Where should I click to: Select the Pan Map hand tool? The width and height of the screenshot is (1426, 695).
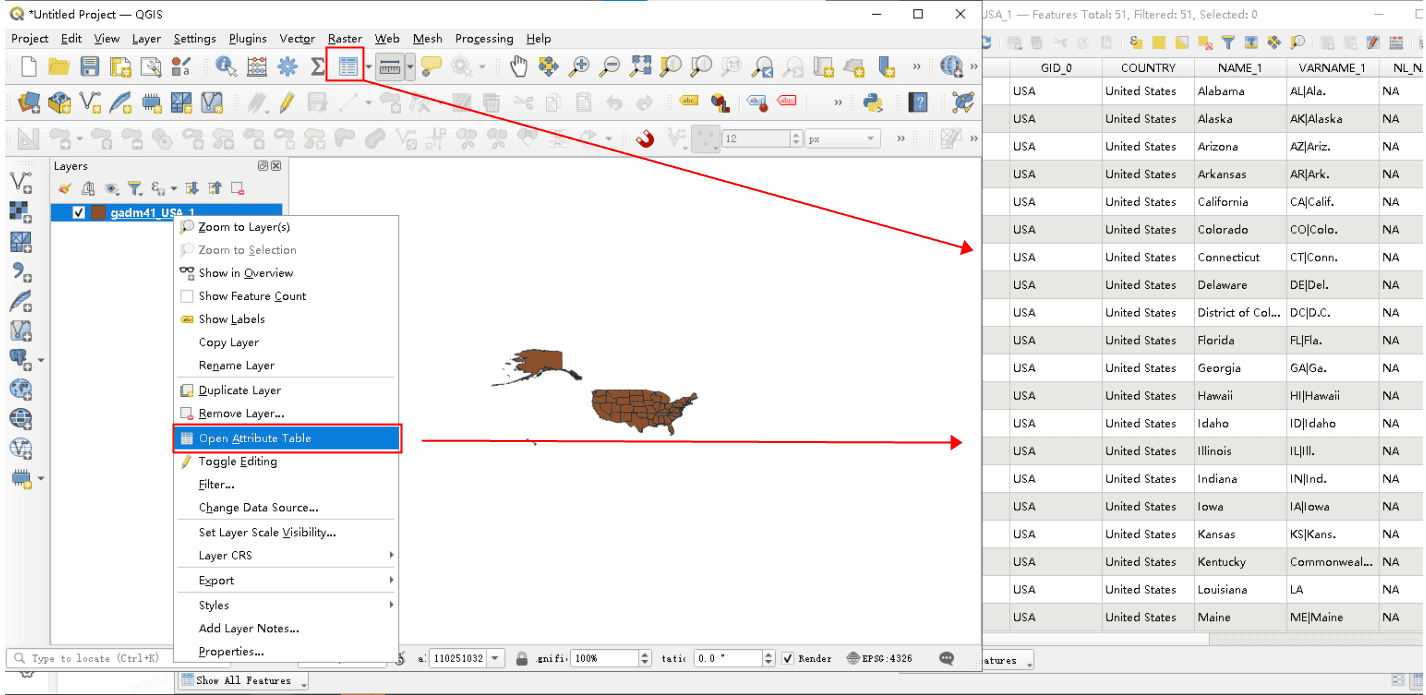coord(518,67)
